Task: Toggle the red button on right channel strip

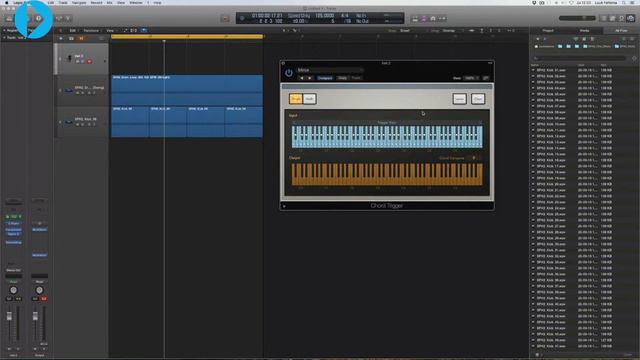Action: (44, 299)
